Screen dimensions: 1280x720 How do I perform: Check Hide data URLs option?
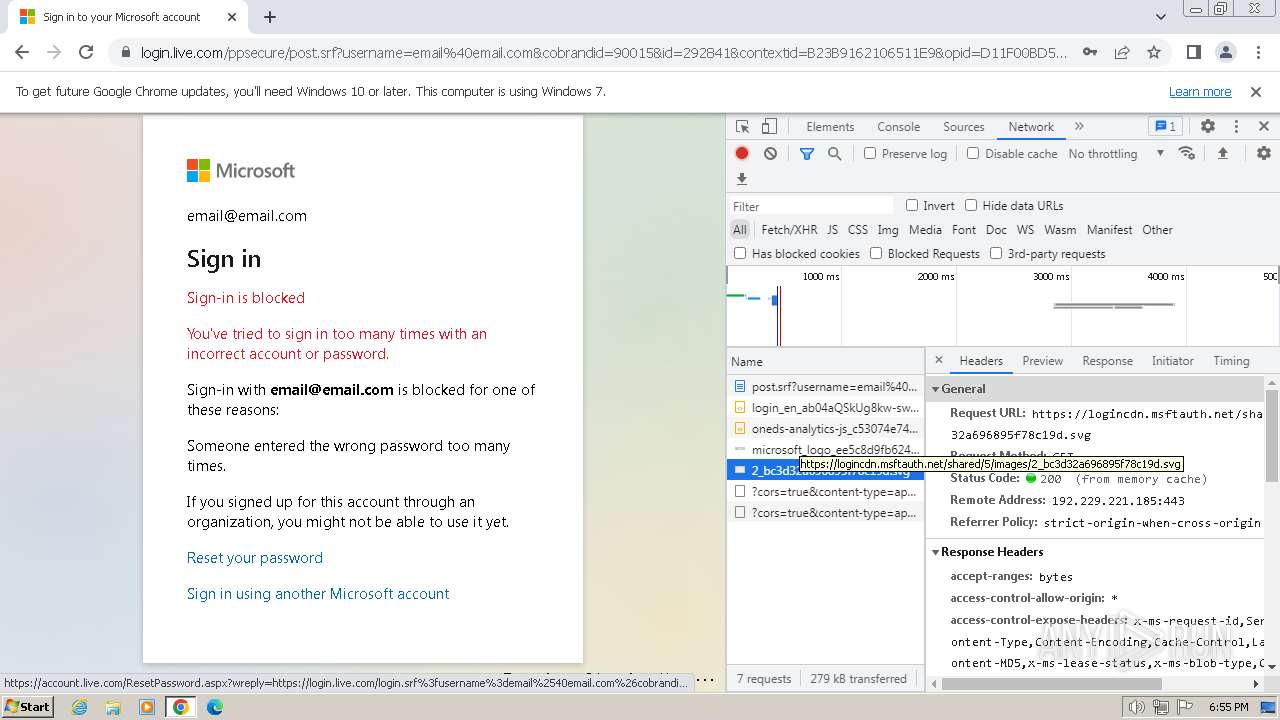[971, 205]
